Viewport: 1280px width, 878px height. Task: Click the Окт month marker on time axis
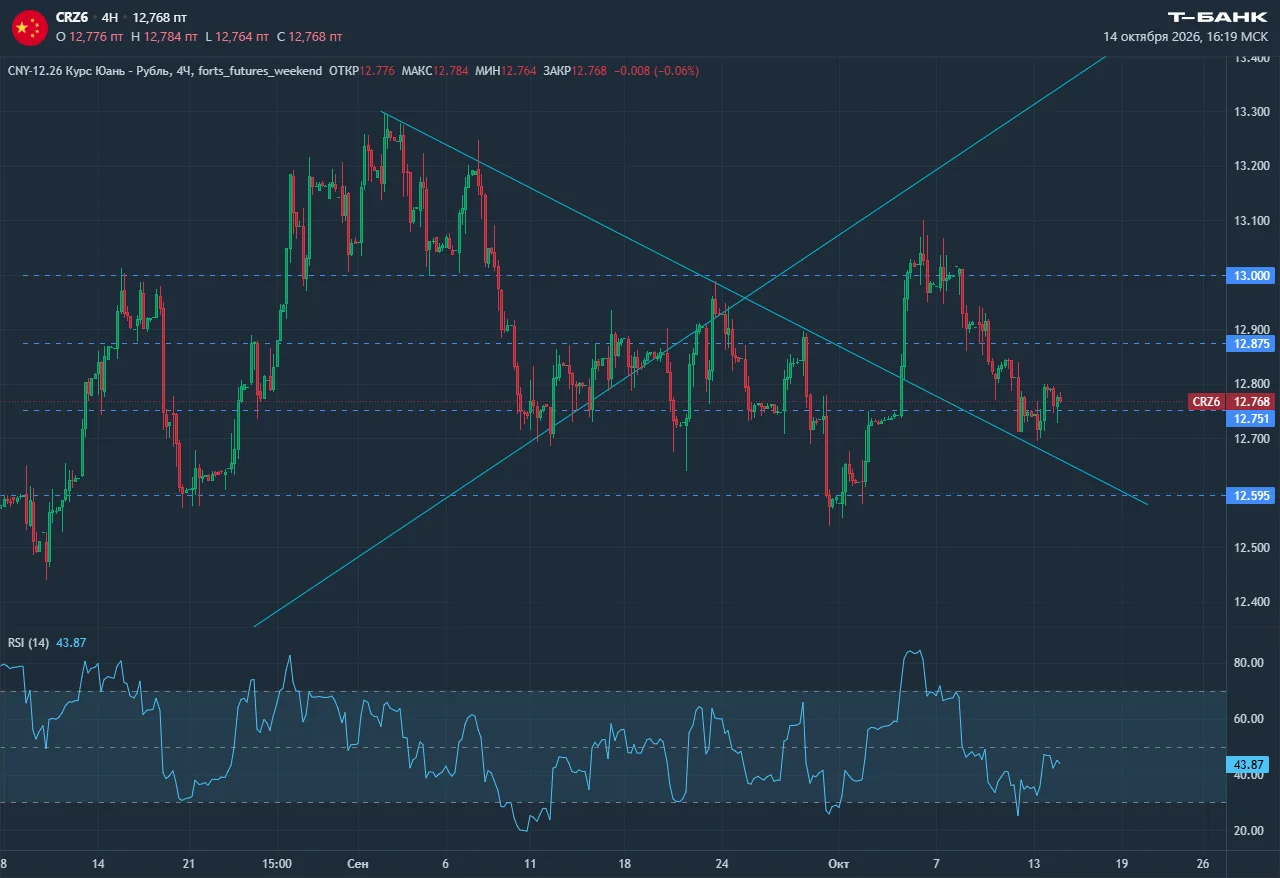[838, 863]
